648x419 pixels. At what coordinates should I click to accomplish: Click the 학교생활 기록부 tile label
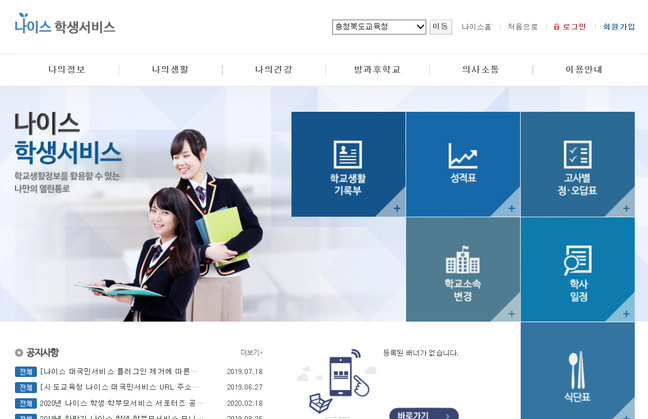(348, 184)
